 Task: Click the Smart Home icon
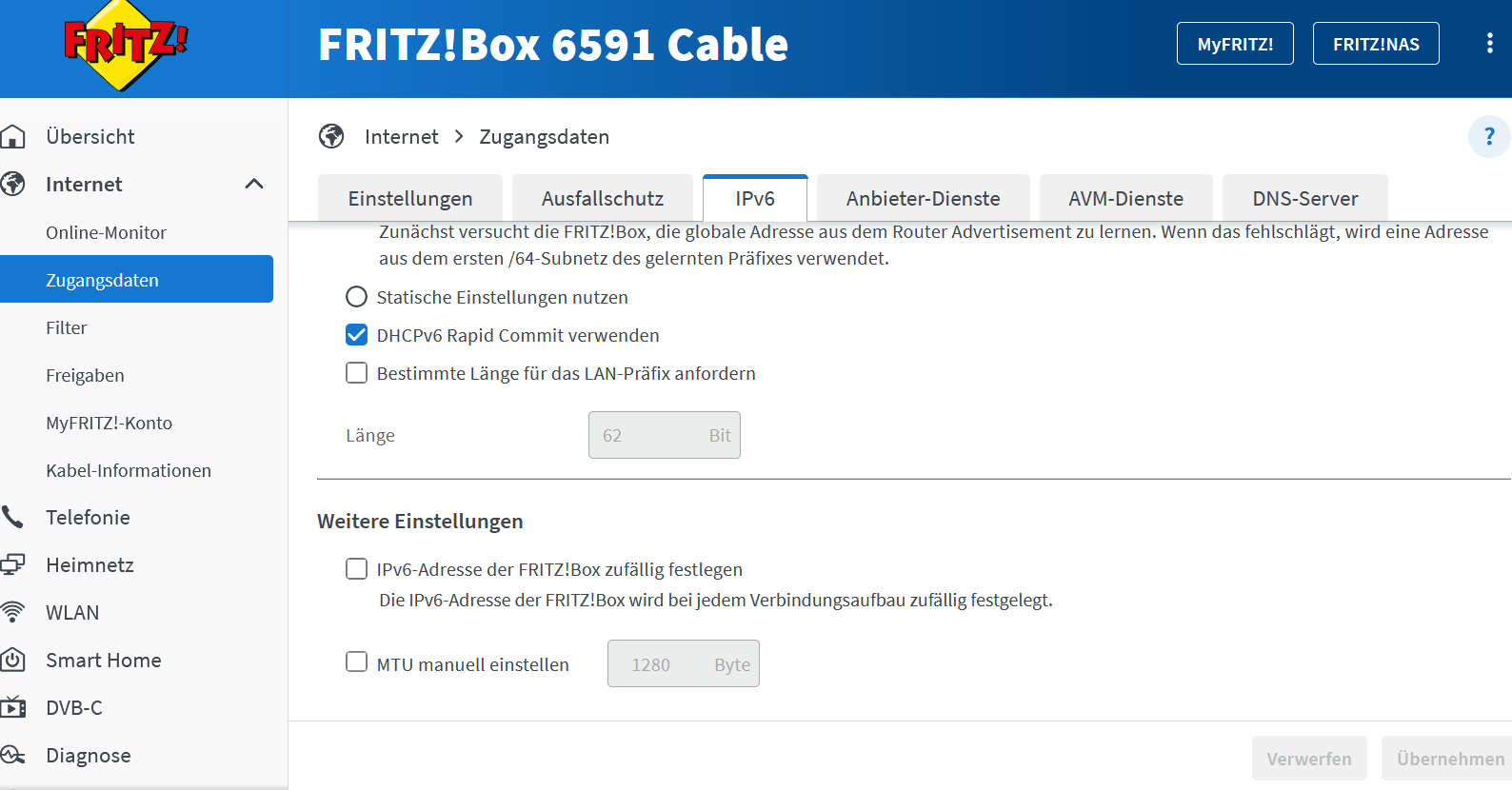(13, 661)
